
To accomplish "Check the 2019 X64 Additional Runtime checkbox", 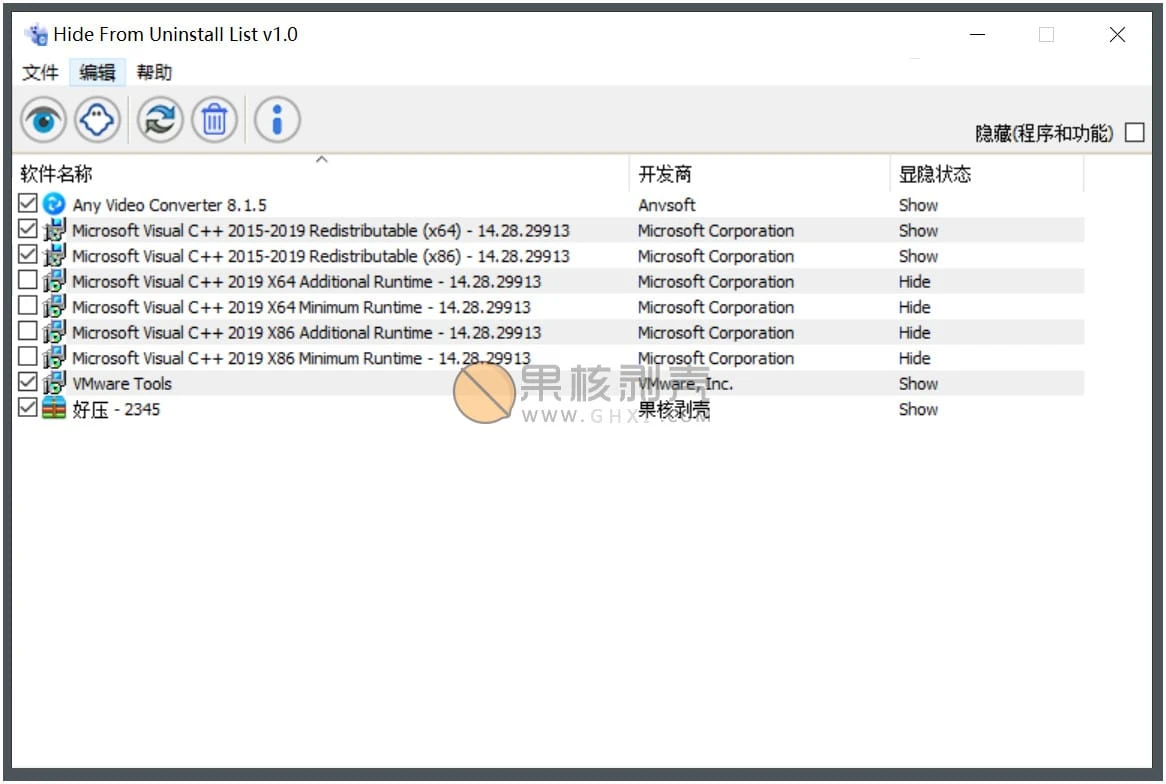I will [28, 280].
